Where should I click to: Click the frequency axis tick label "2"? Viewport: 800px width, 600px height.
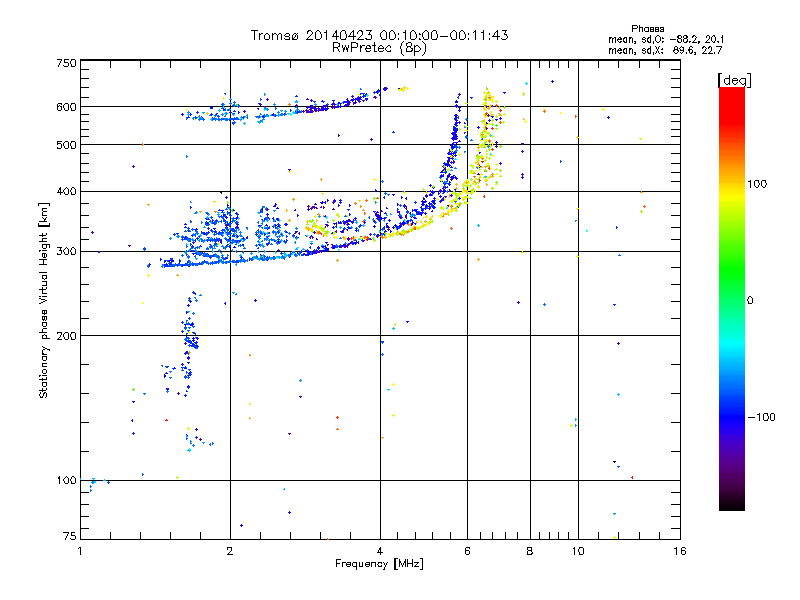(x=230, y=551)
